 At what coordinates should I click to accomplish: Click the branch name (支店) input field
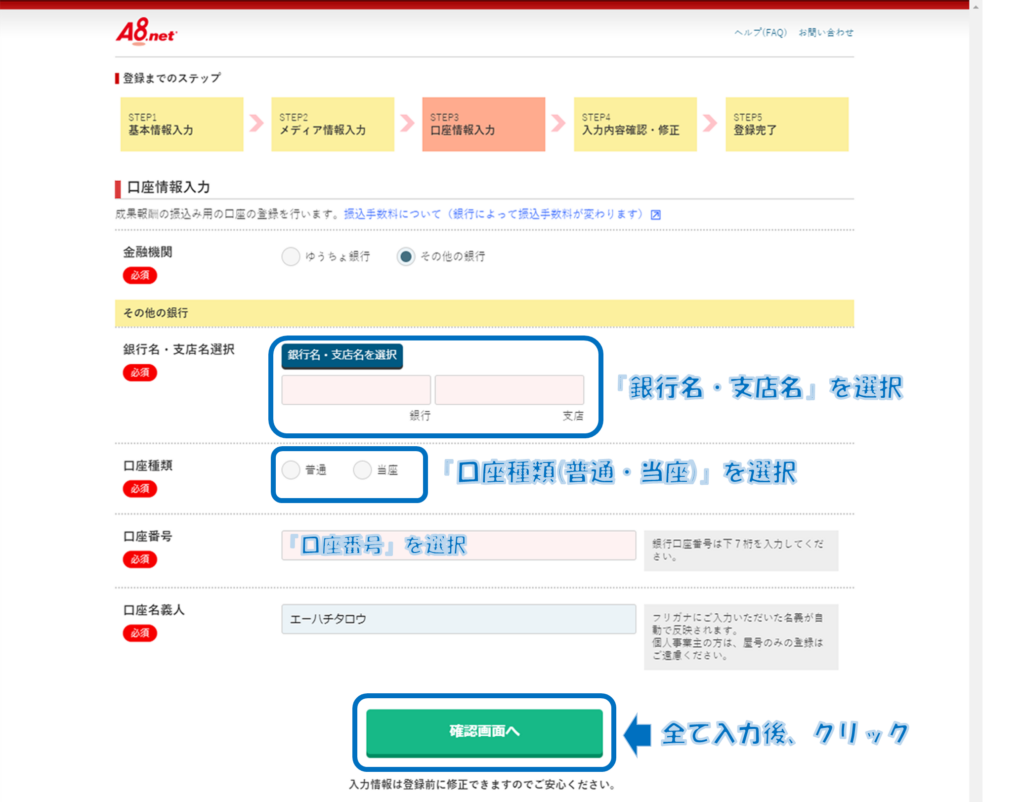[x=509, y=390]
